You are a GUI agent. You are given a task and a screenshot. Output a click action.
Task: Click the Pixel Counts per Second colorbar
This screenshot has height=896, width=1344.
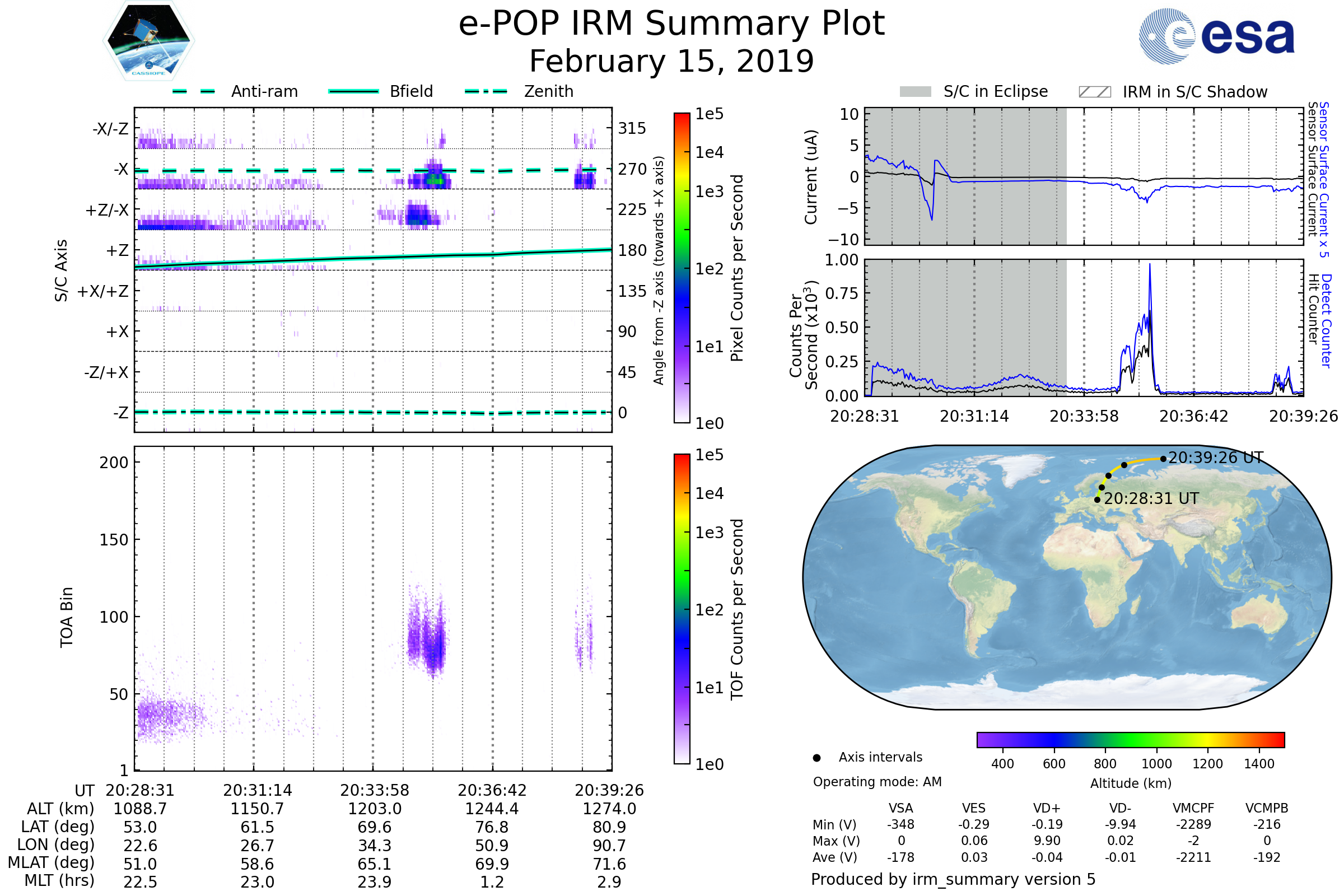[x=682, y=268]
